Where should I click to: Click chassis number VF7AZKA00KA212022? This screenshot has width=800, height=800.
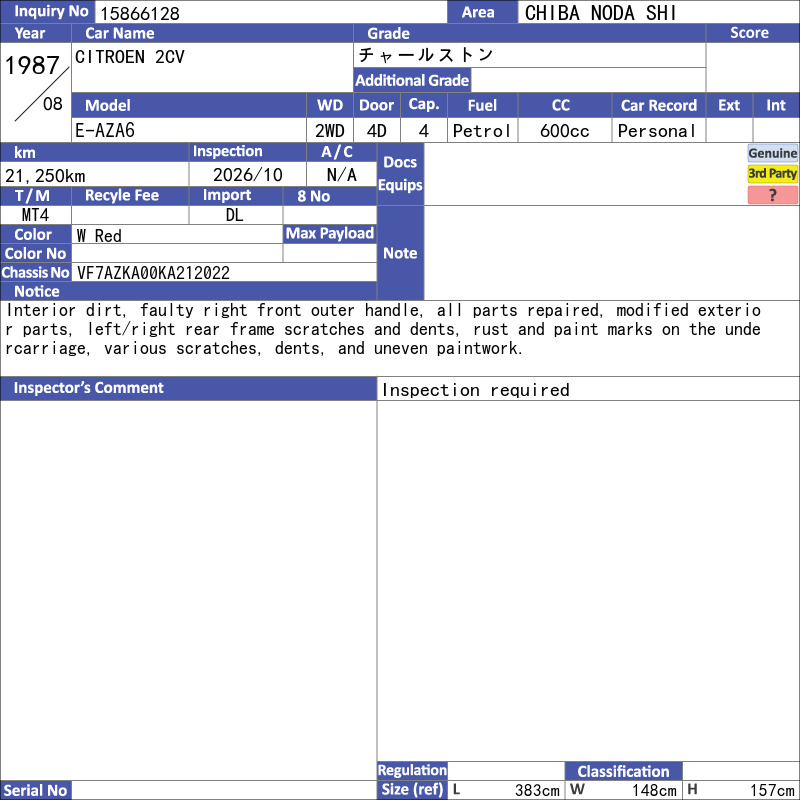pyautogui.click(x=153, y=273)
